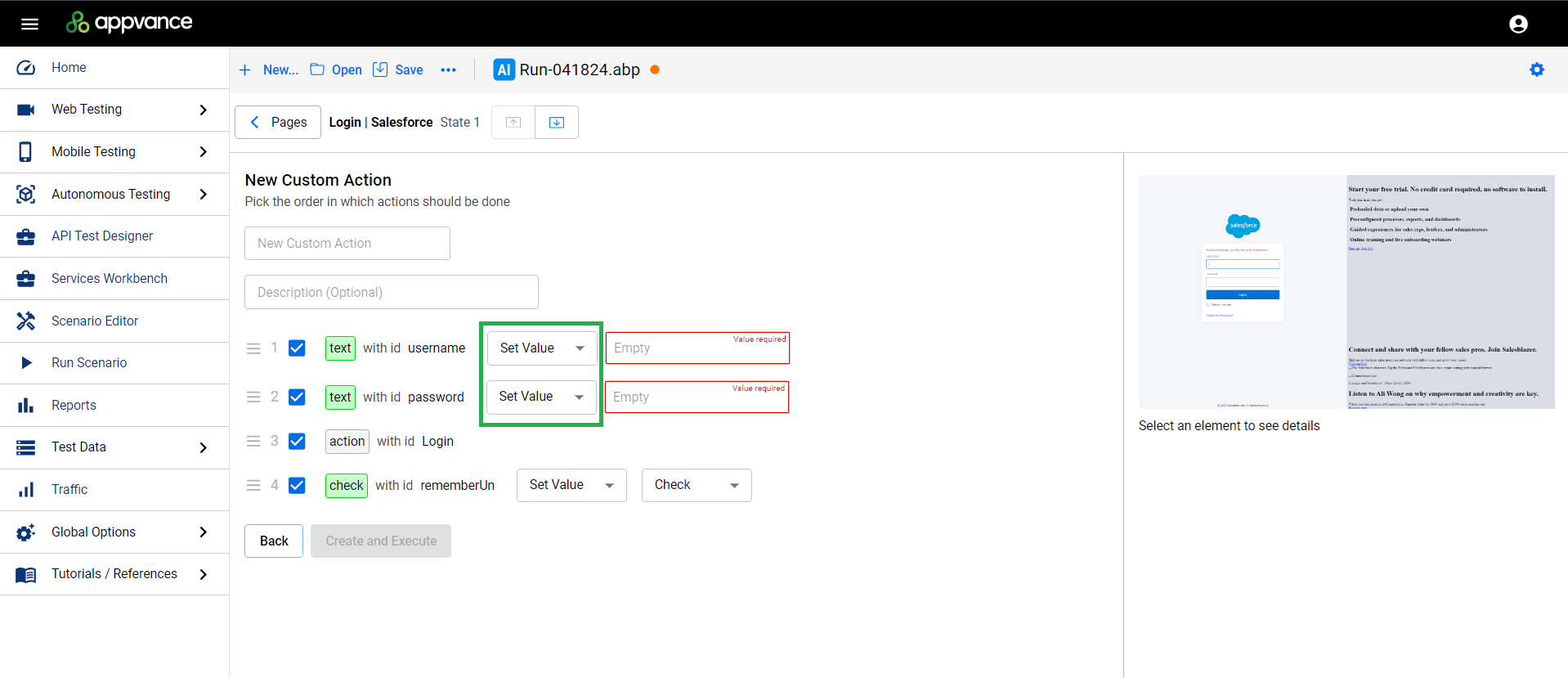Click the action tag for Login
This screenshot has height=678, width=1568.
(347, 441)
